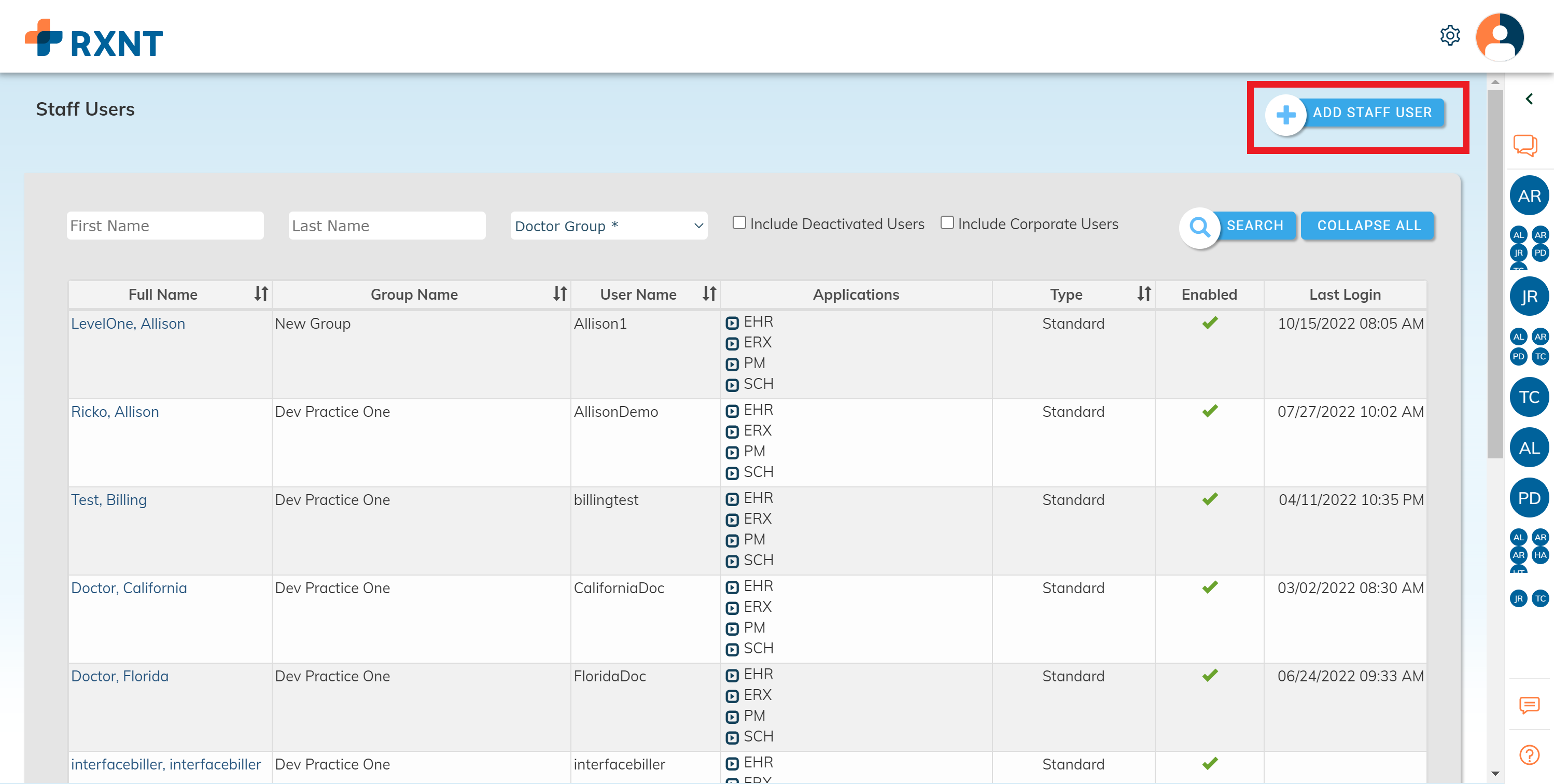Open the large AR contact avatar
The image size is (1554, 784).
pos(1529,195)
